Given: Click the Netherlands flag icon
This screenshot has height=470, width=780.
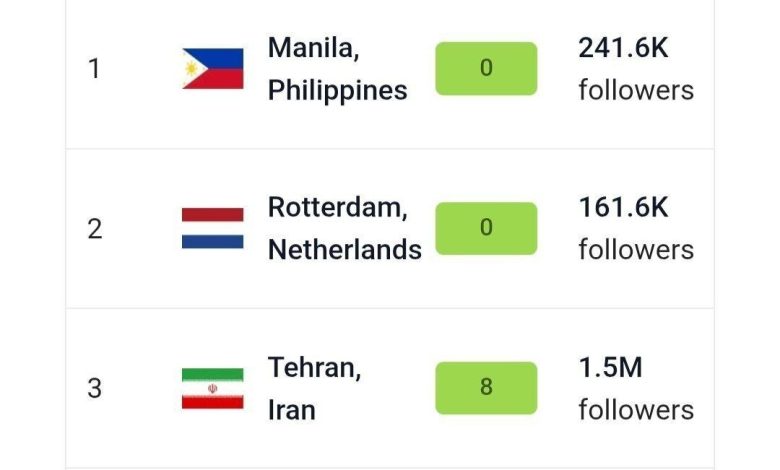Looking at the screenshot, I should pos(213,228).
